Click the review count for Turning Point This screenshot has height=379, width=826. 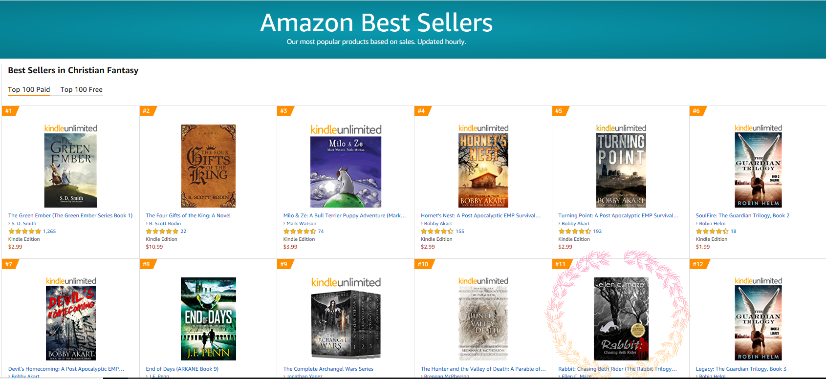[597, 231]
